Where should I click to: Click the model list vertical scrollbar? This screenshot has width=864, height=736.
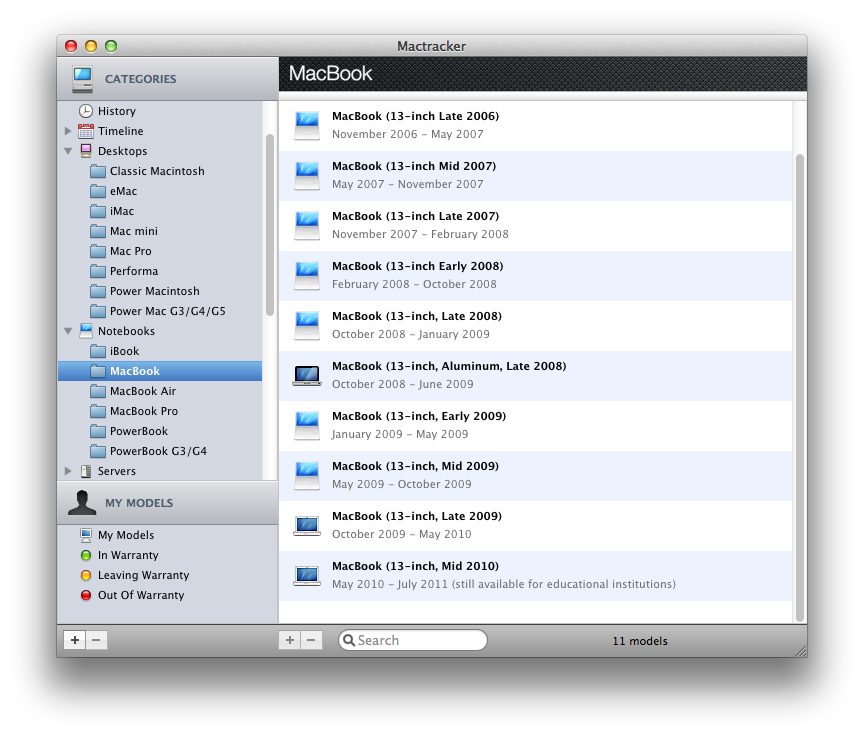[800, 388]
